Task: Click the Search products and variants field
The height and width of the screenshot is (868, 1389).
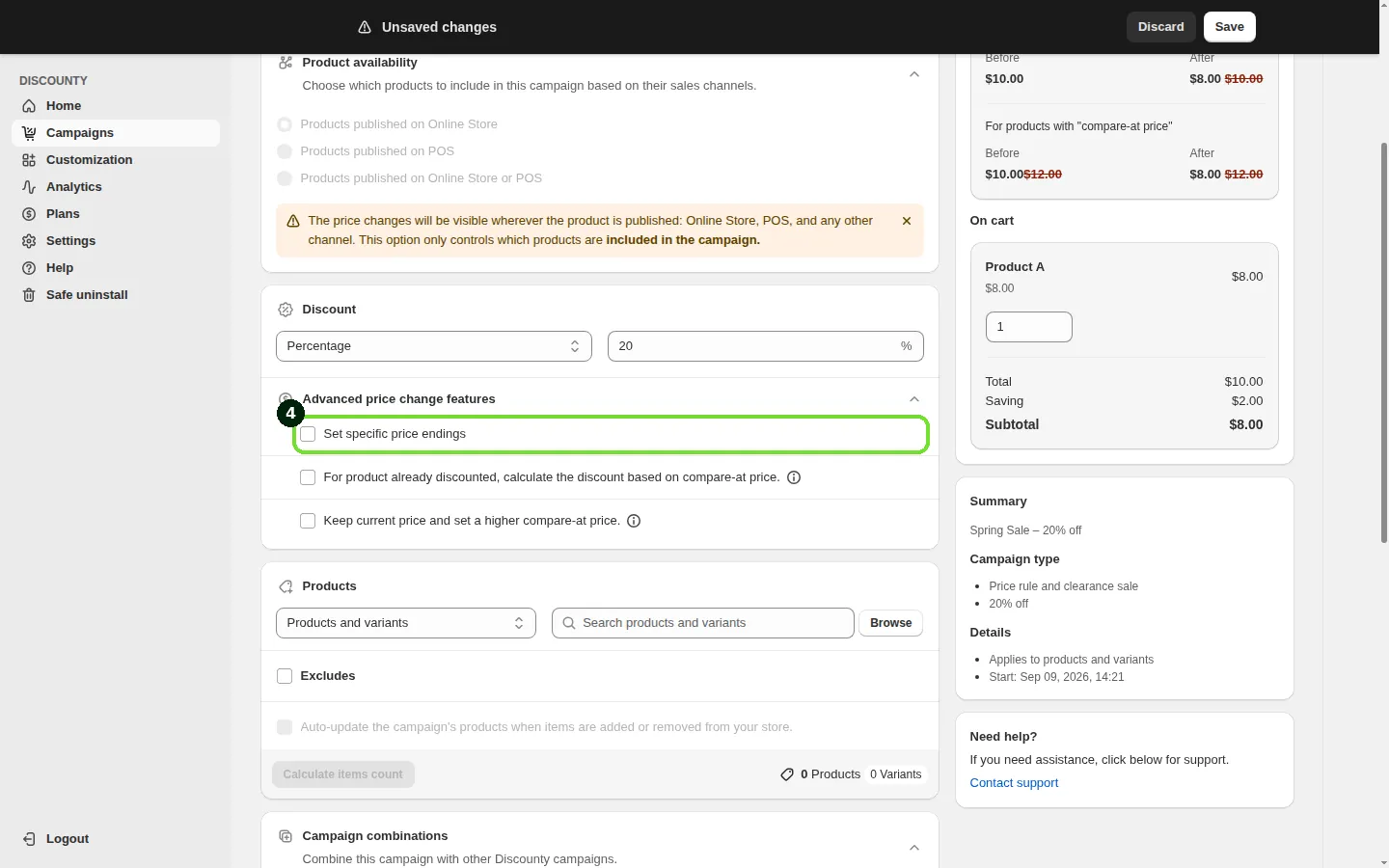Action: 703,623
